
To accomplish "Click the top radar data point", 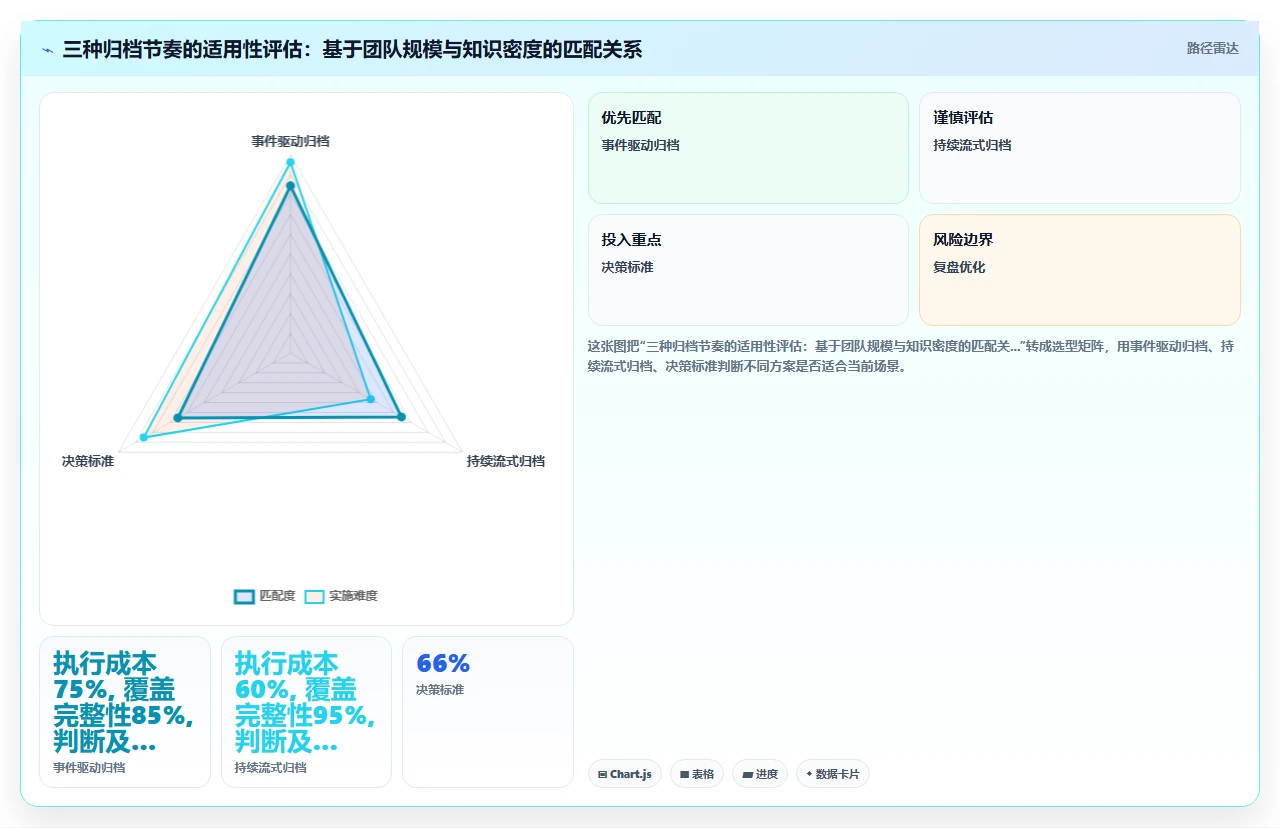I will tap(290, 162).
